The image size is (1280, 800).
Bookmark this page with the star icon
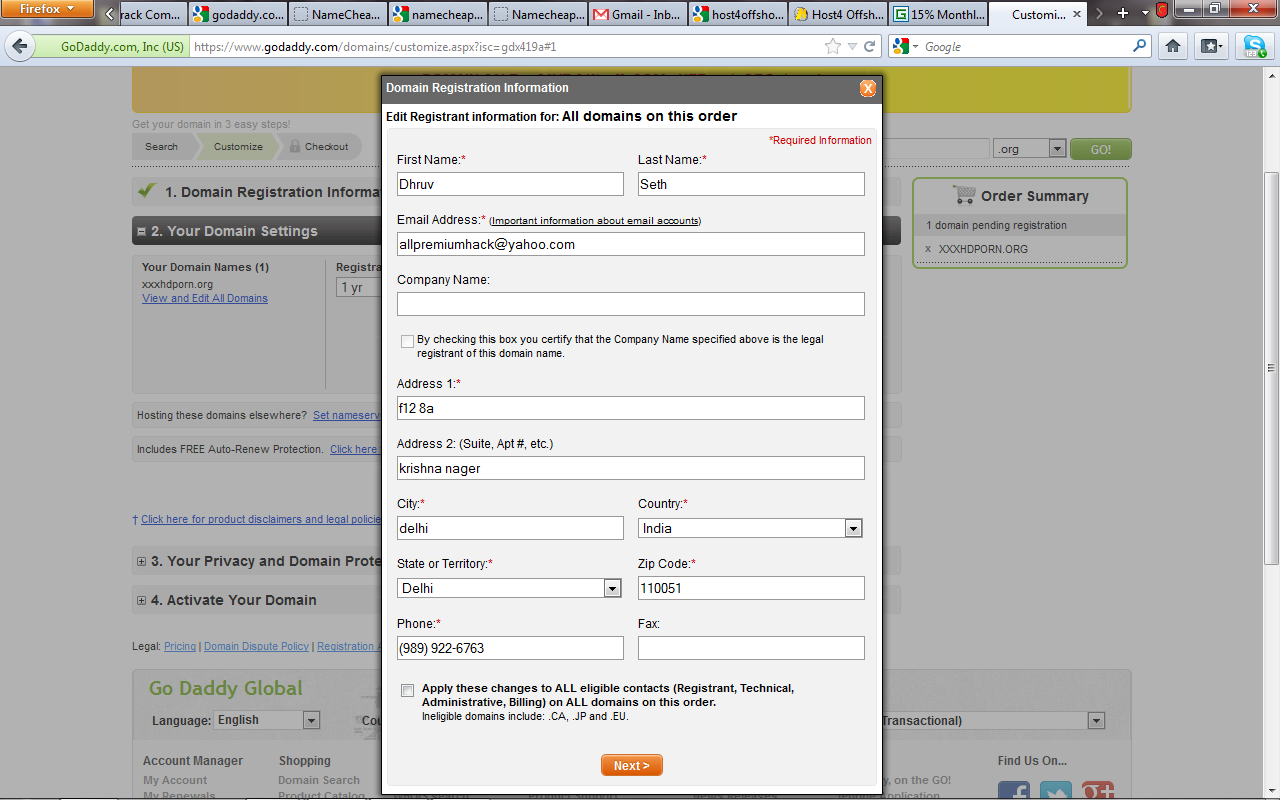pos(833,46)
